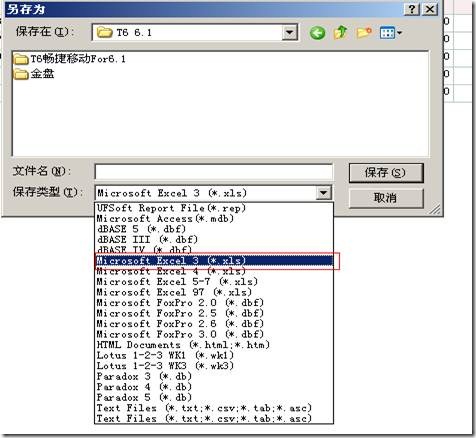Choose Lotus 1-2-3 WK3 (*.wk3)
Image resolution: width=476 pixels, height=438 pixels.
[214, 366]
